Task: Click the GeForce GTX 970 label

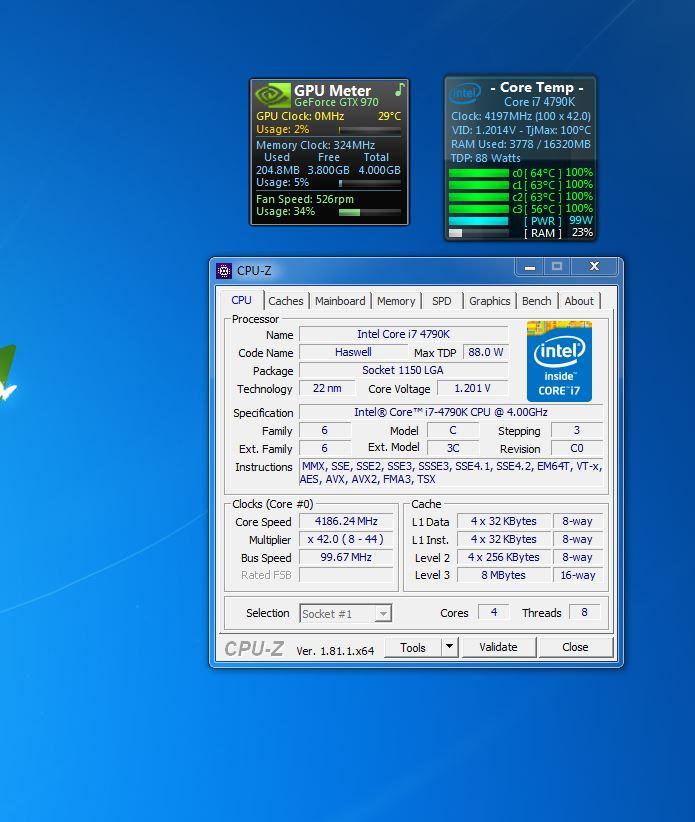Action: pos(336,102)
